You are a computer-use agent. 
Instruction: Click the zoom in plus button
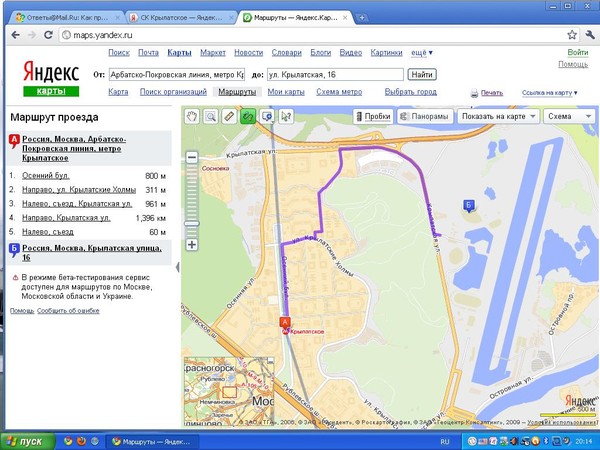tap(192, 245)
